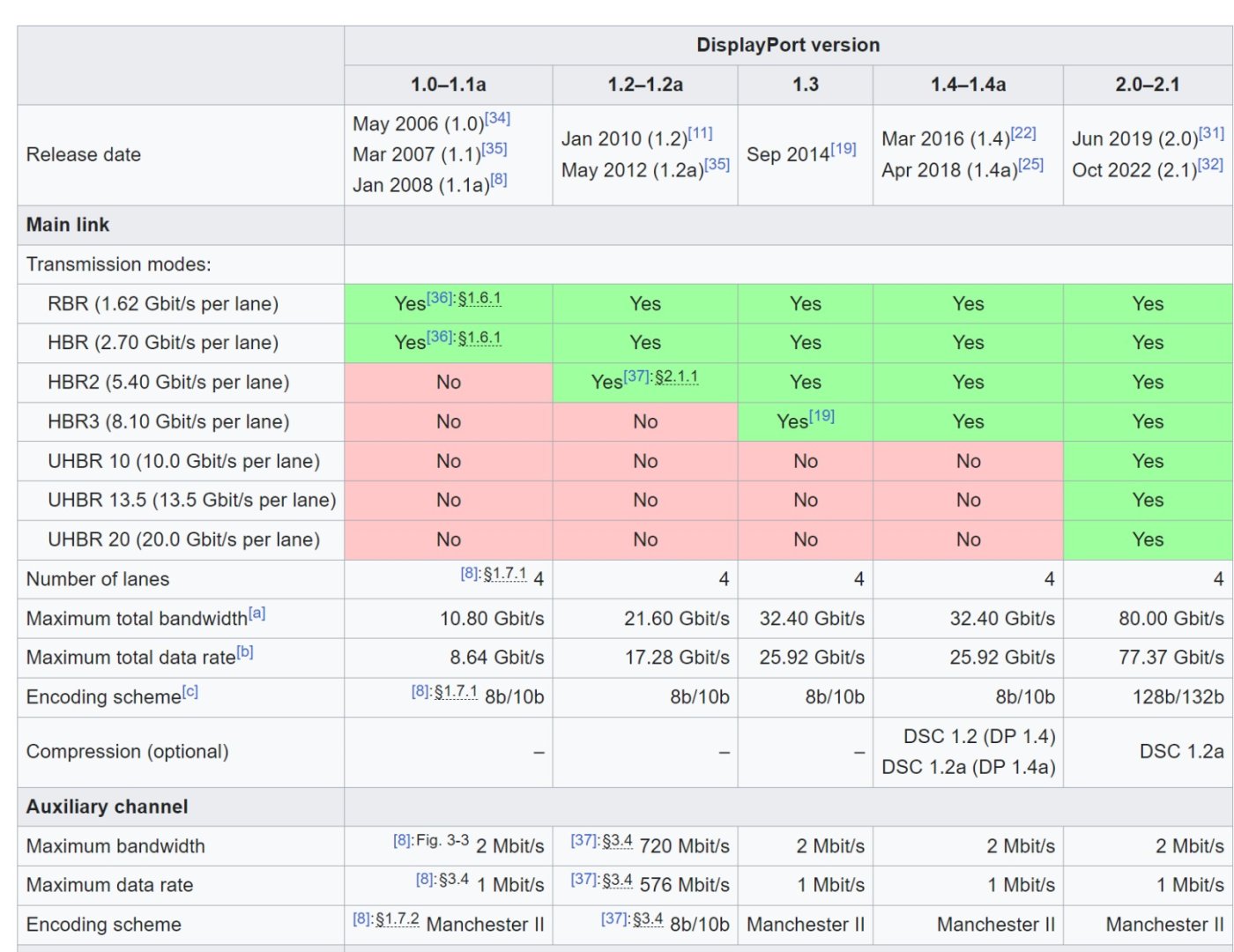Select the "576 Mbit/s" auxiliary data rate value
Image resolution: width=1234 pixels, height=952 pixels.
[685, 885]
